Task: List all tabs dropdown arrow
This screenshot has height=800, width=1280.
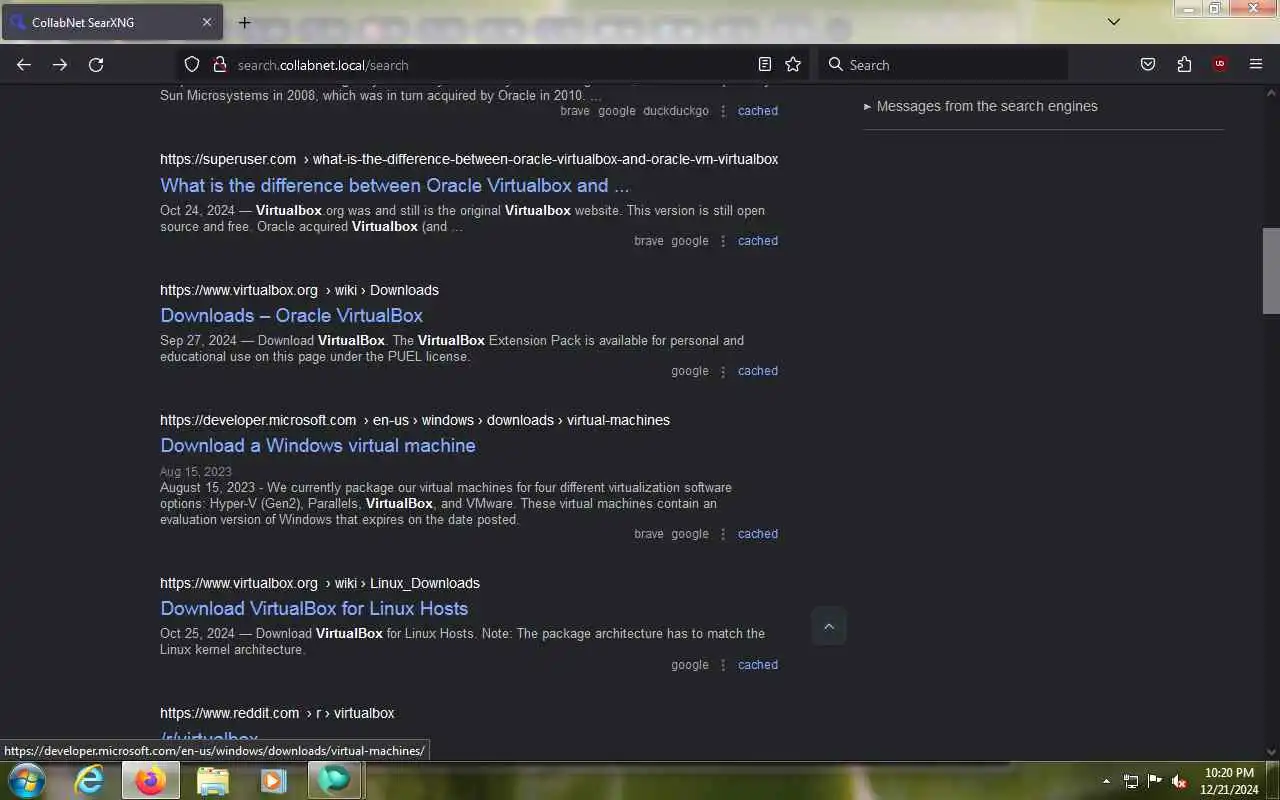Action: click(x=1114, y=22)
